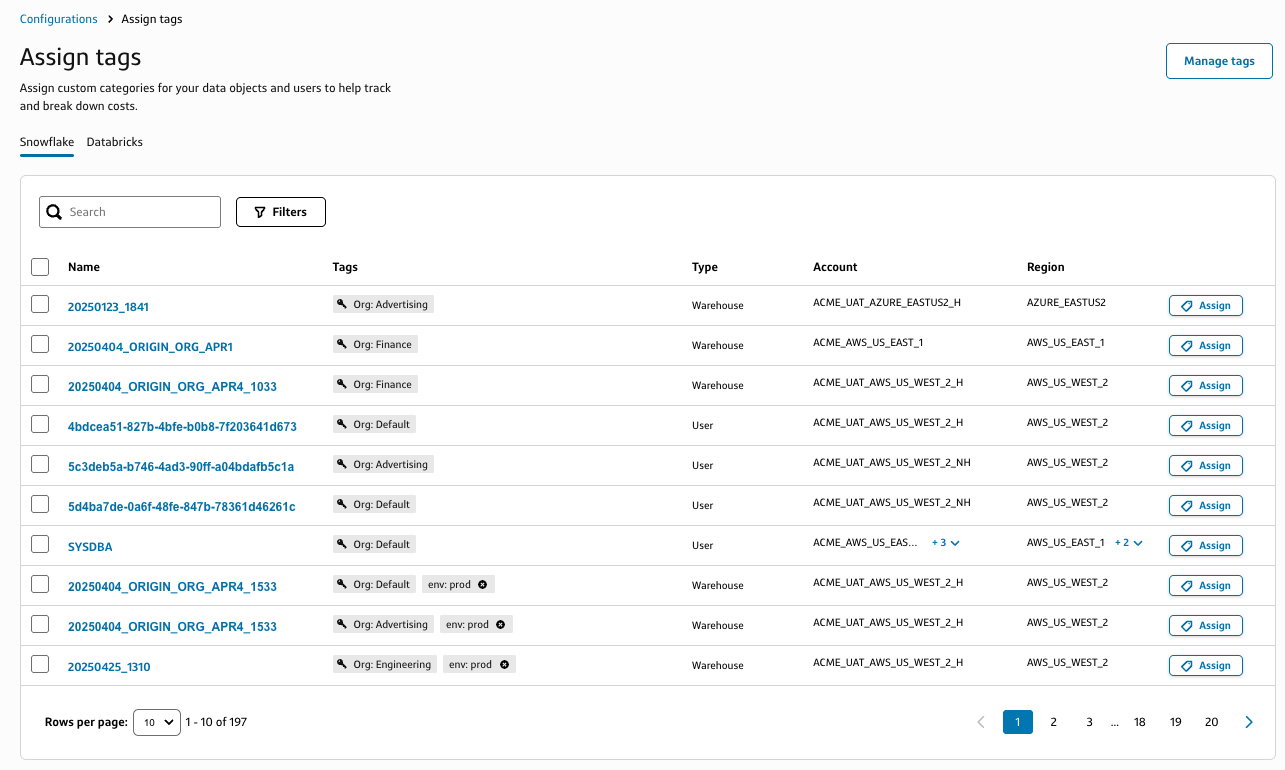The width and height of the screenshot is (1285, 770).
Task: Click Assign for 20250123_1841
Action: [x=1206, y=305]
